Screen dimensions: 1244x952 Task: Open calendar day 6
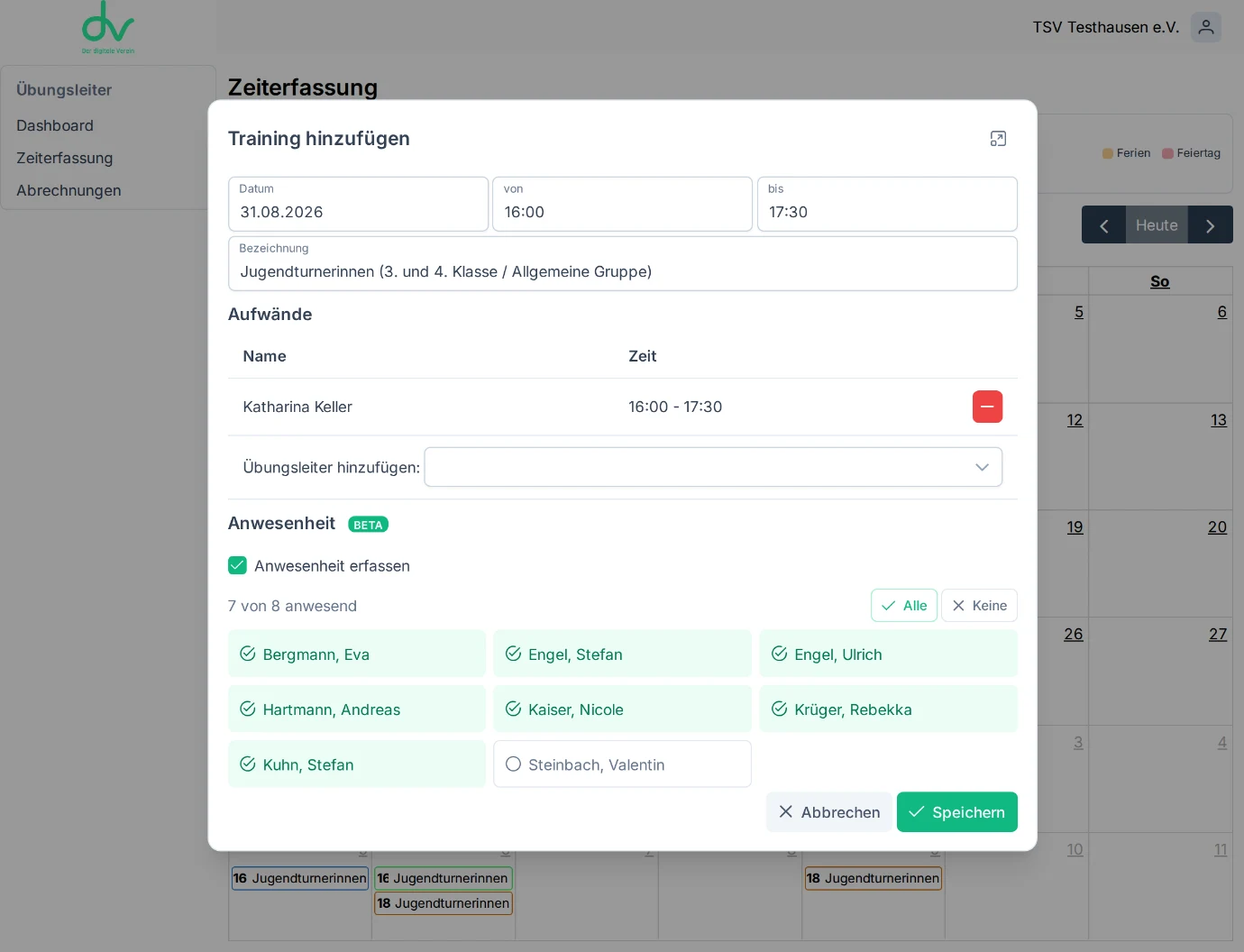1222,312
